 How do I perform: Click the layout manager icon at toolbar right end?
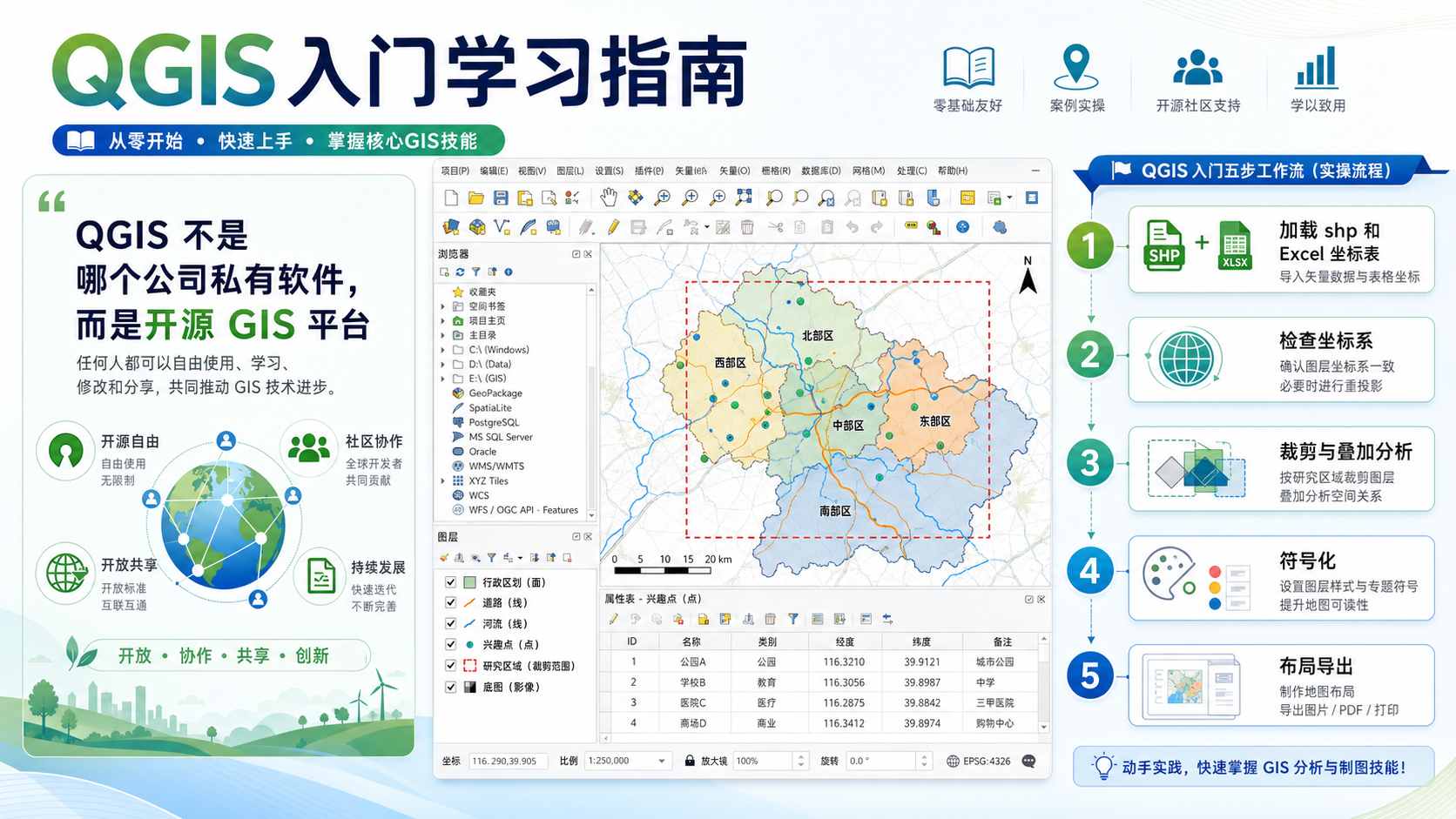pyautogui.click(x=1032, y=198)
